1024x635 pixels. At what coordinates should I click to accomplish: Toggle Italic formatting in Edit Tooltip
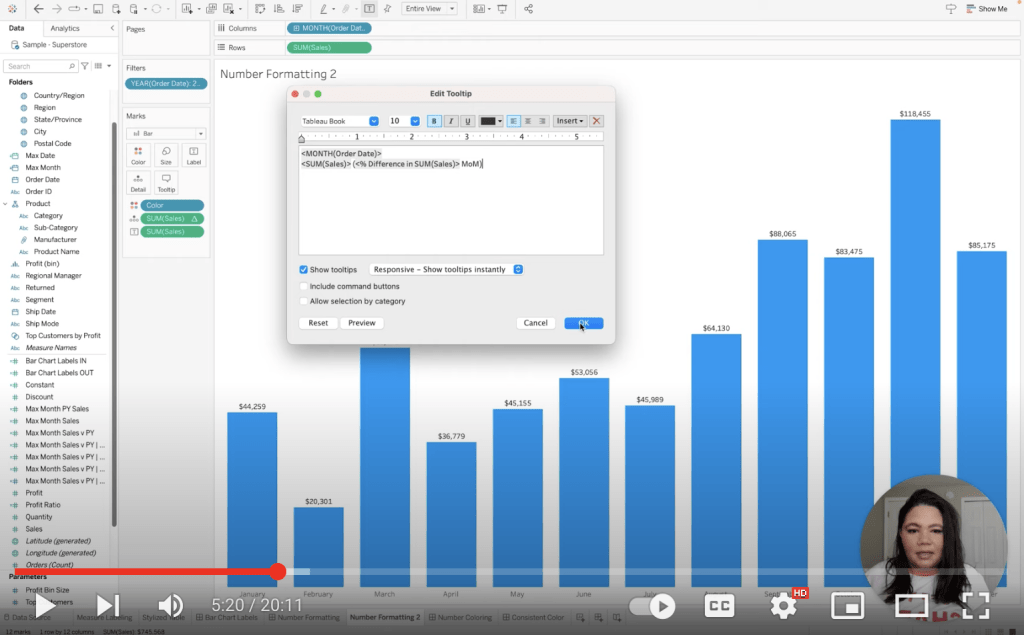click(x=451, y=121)
